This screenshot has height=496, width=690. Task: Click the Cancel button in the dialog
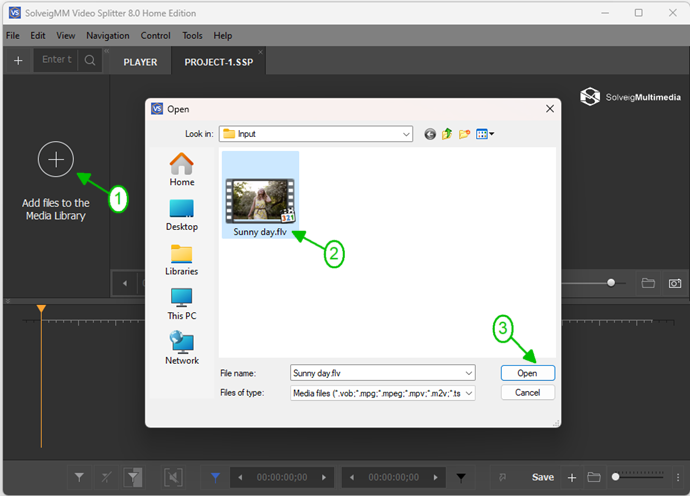[528, 393]
